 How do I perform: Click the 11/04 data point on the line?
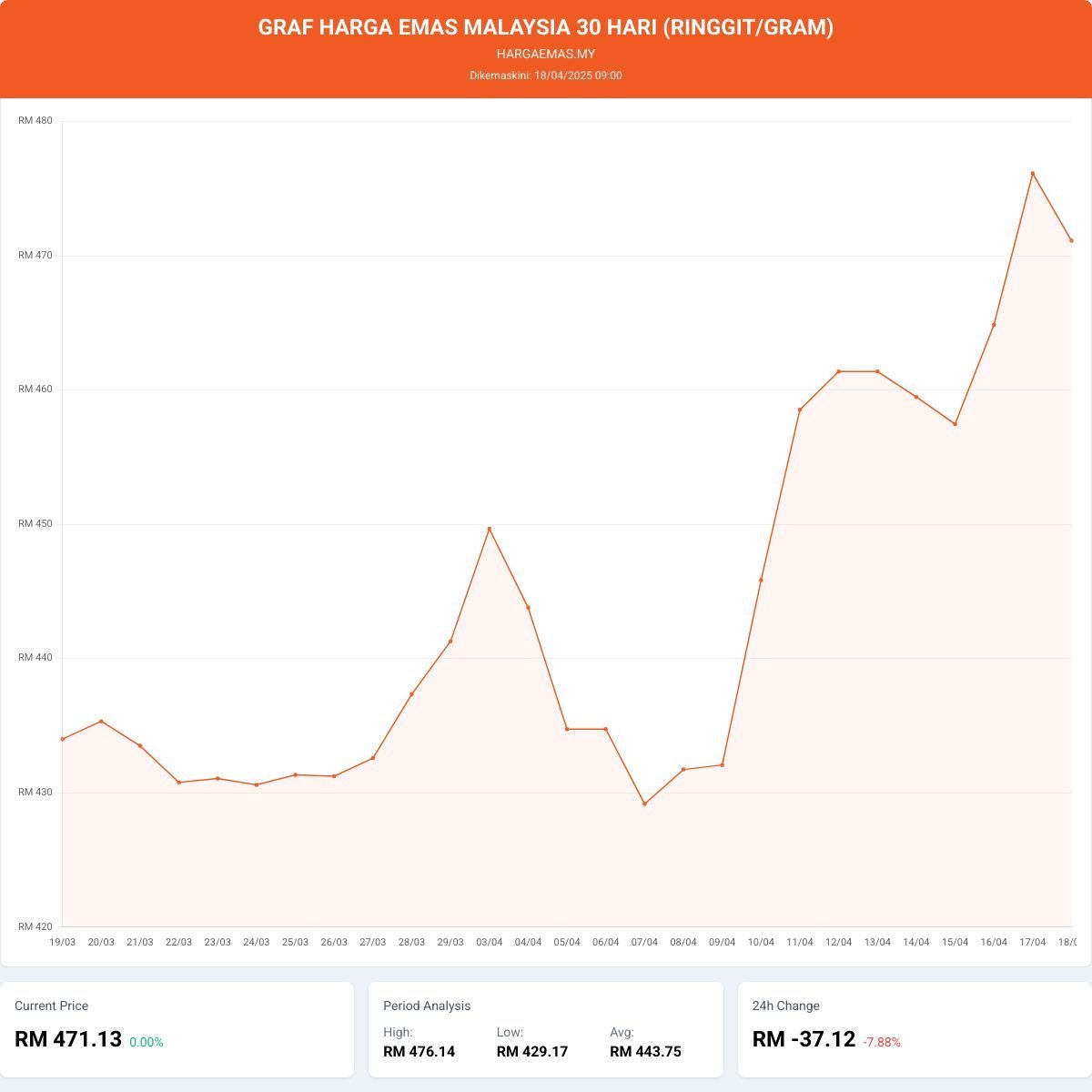pyautogui.click(x=800, y=409)
